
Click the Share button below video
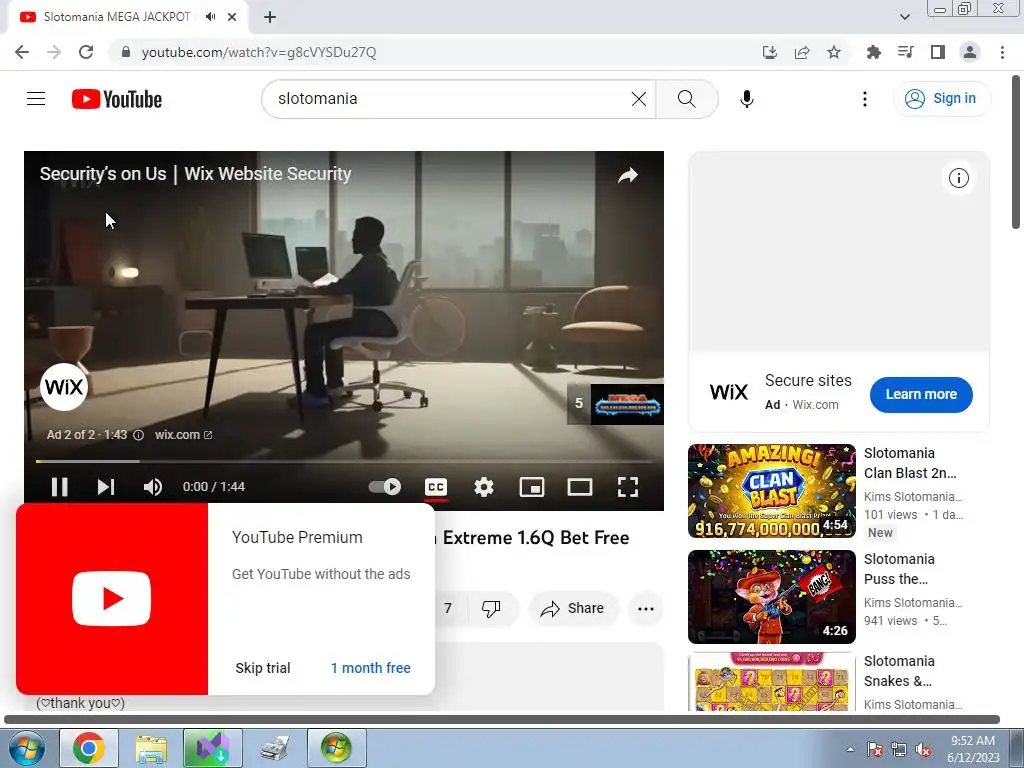click(x=572, y=609)
